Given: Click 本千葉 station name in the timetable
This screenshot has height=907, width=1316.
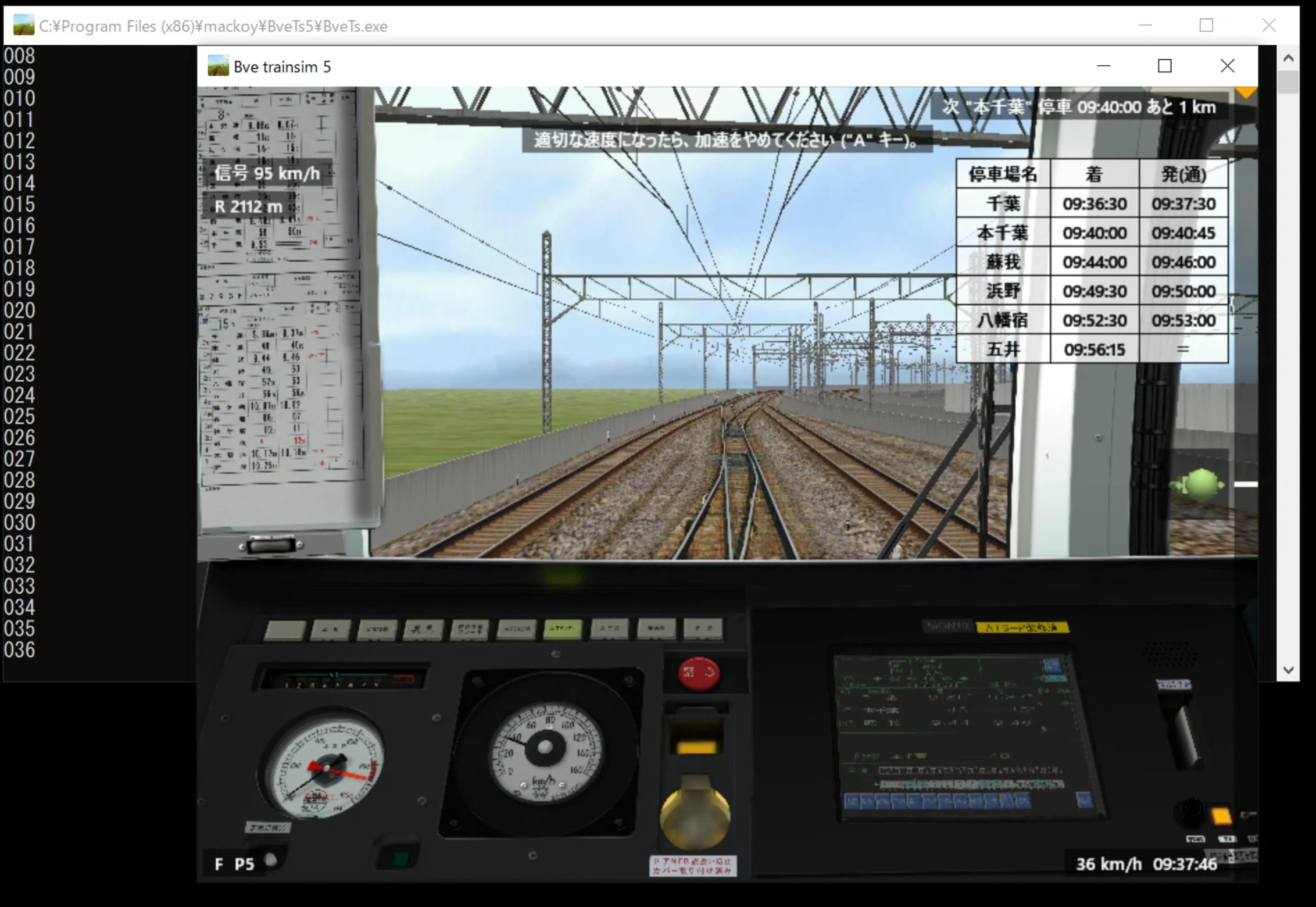Looking at the screenshot, I should click(1003, 233).
